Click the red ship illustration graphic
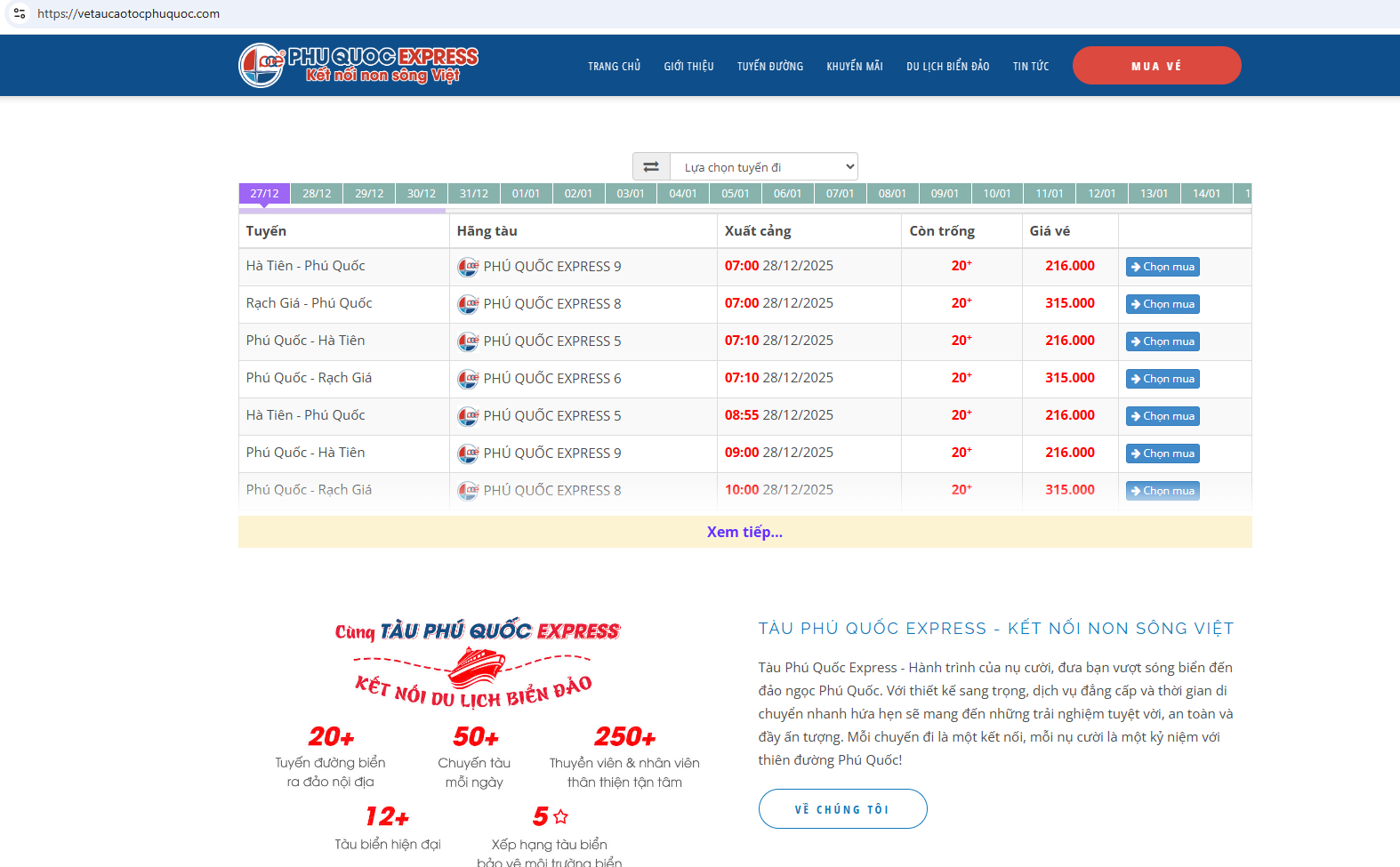The image size is (1400, 867). click(x=476, y=667)
